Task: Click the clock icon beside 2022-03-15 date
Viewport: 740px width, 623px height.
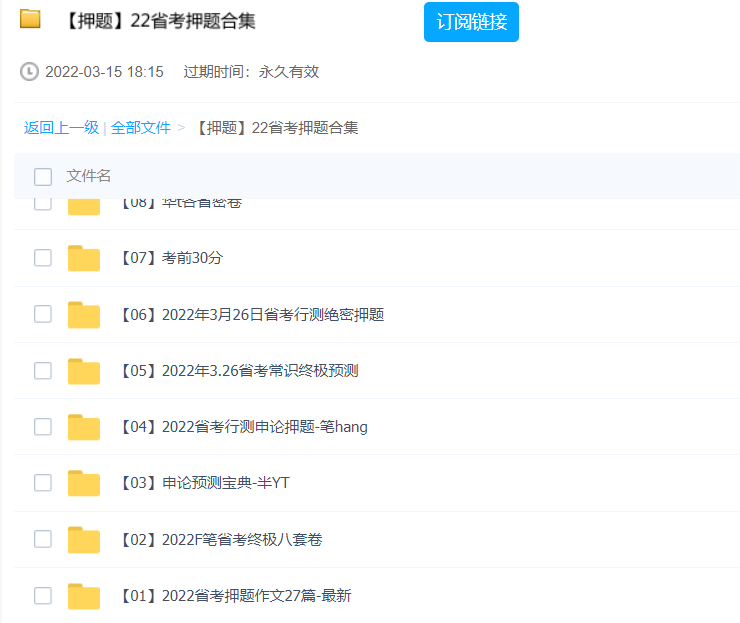Action: (29, 72)
